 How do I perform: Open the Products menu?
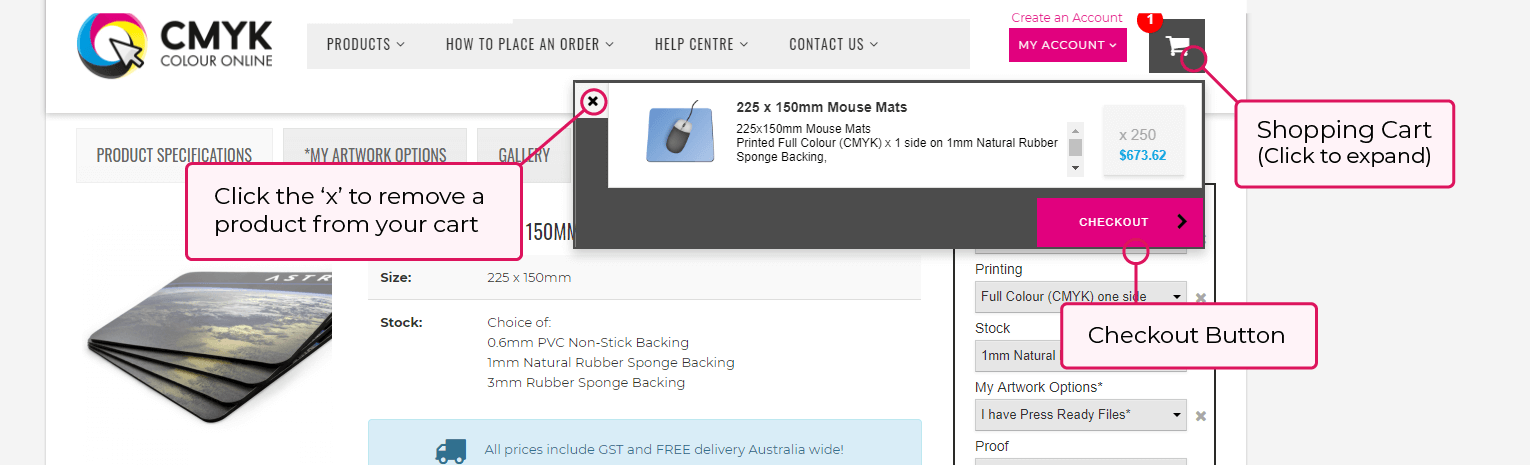pos(365,44)
